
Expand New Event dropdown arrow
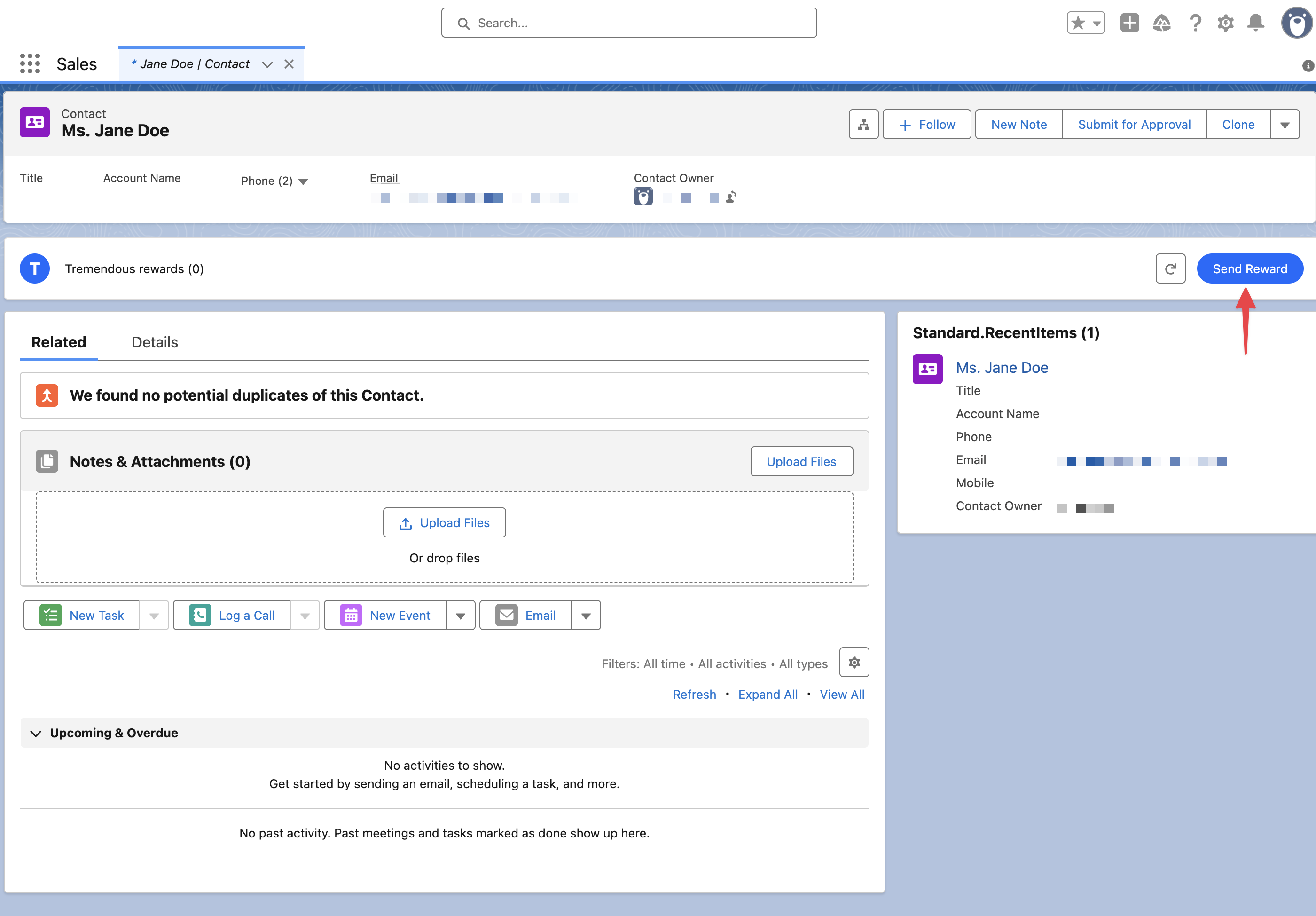tap(460, 616)
